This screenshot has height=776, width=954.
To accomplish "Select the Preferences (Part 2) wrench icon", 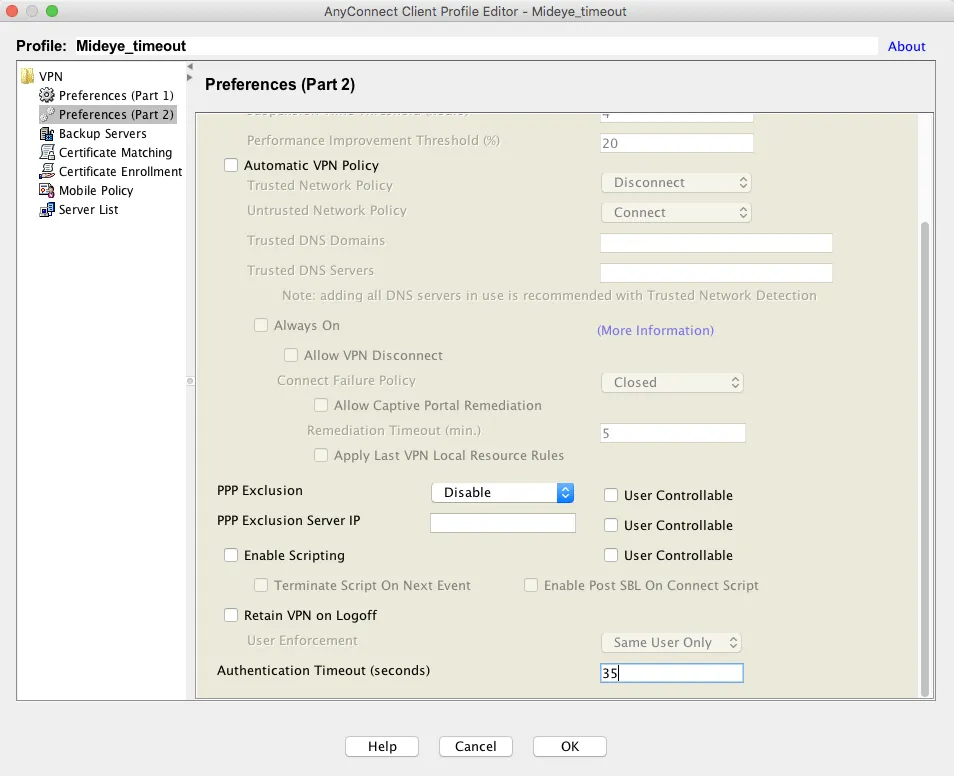I will click(x=46, y=114).
